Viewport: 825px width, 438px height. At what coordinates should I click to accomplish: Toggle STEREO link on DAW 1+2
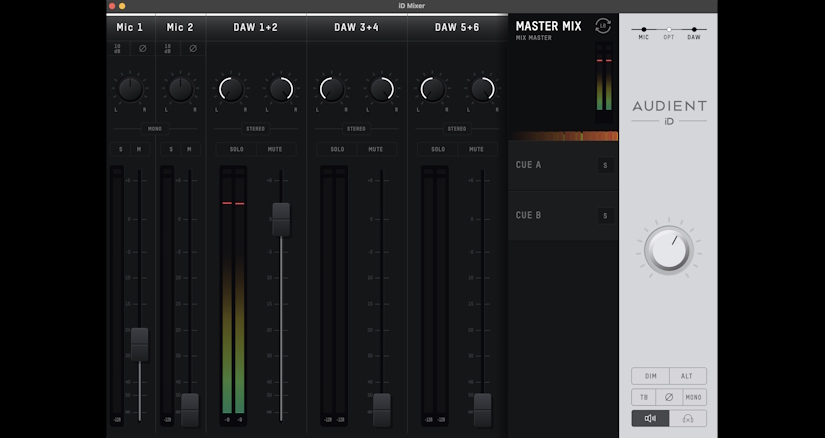pos(256,129)
